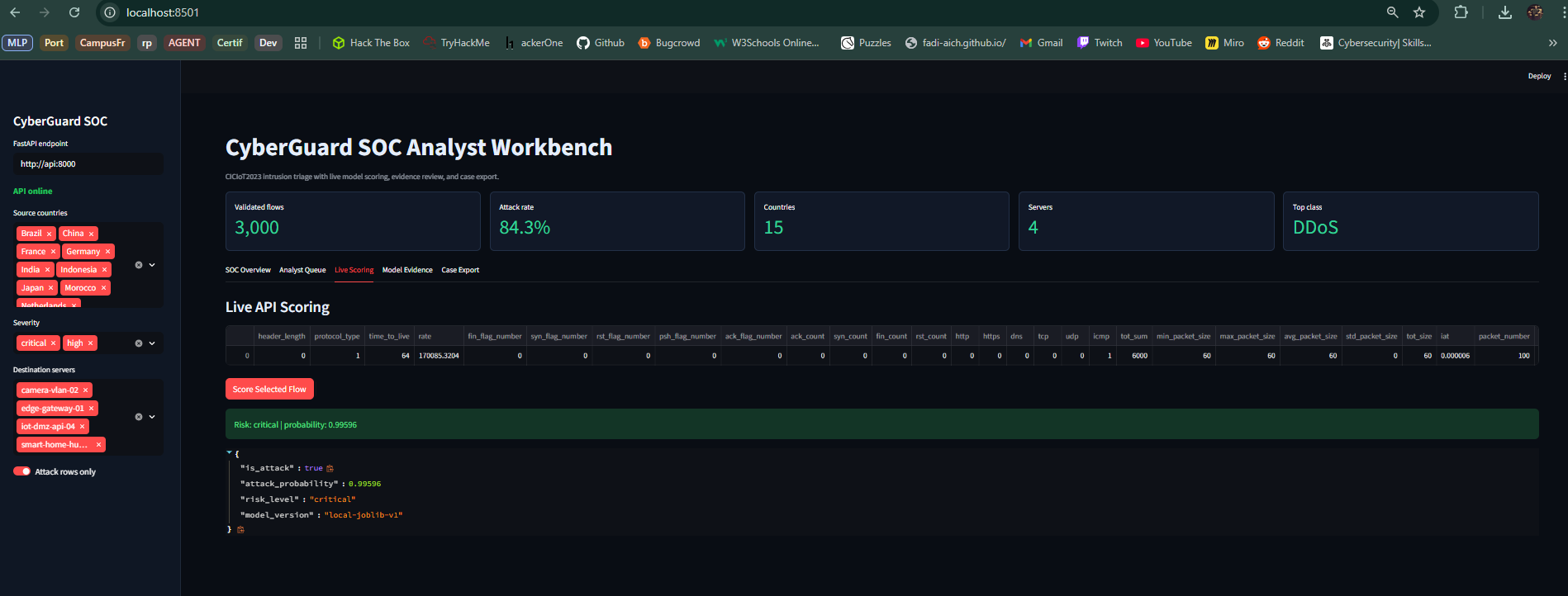Remove the camera-vlan-02 server tag
Image resolution: width=1568 pixels, height=596 pixels.
(x=85, y=390)
